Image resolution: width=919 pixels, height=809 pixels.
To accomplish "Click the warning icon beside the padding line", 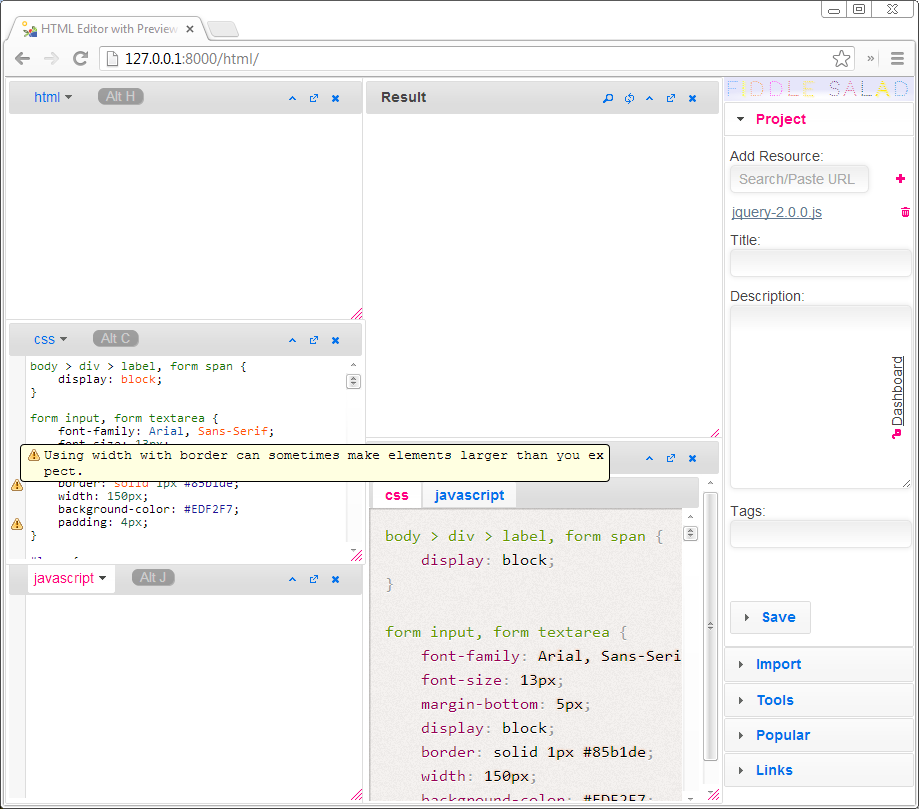I will pos(17,524).
